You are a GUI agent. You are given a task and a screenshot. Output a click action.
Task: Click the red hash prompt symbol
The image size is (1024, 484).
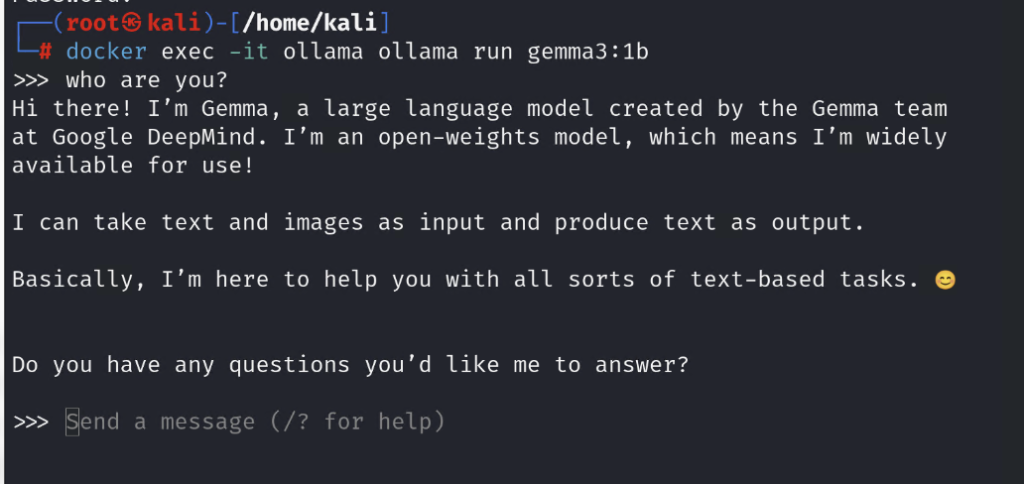[x=45, y=52]
